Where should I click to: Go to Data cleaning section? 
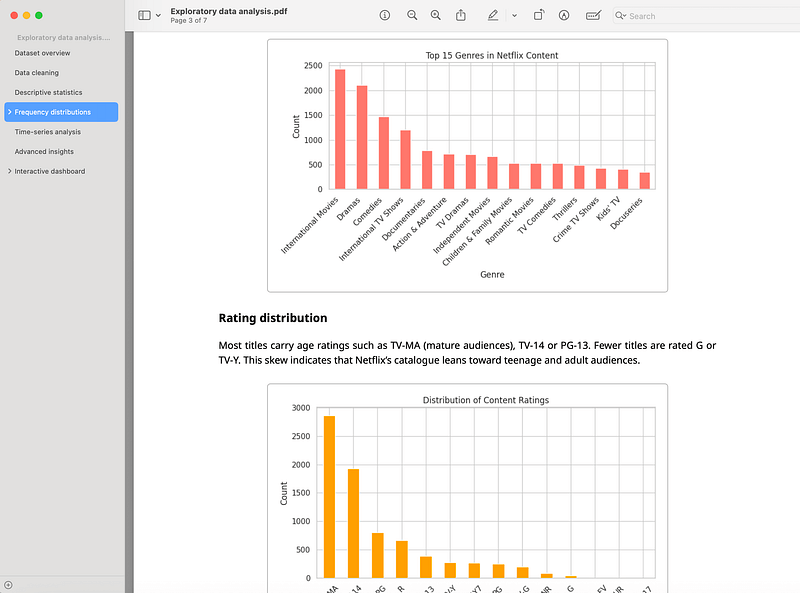[37, 73]
